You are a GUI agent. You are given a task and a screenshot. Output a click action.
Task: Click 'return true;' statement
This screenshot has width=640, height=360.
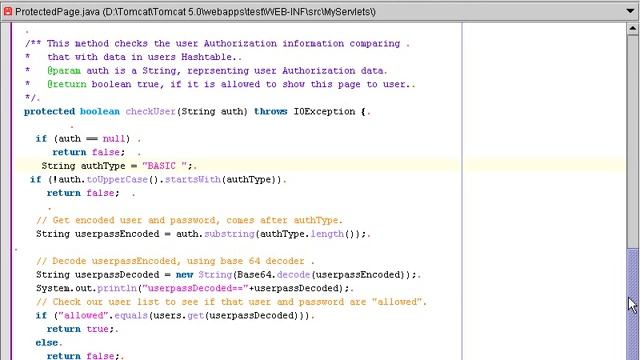(80, 329)
